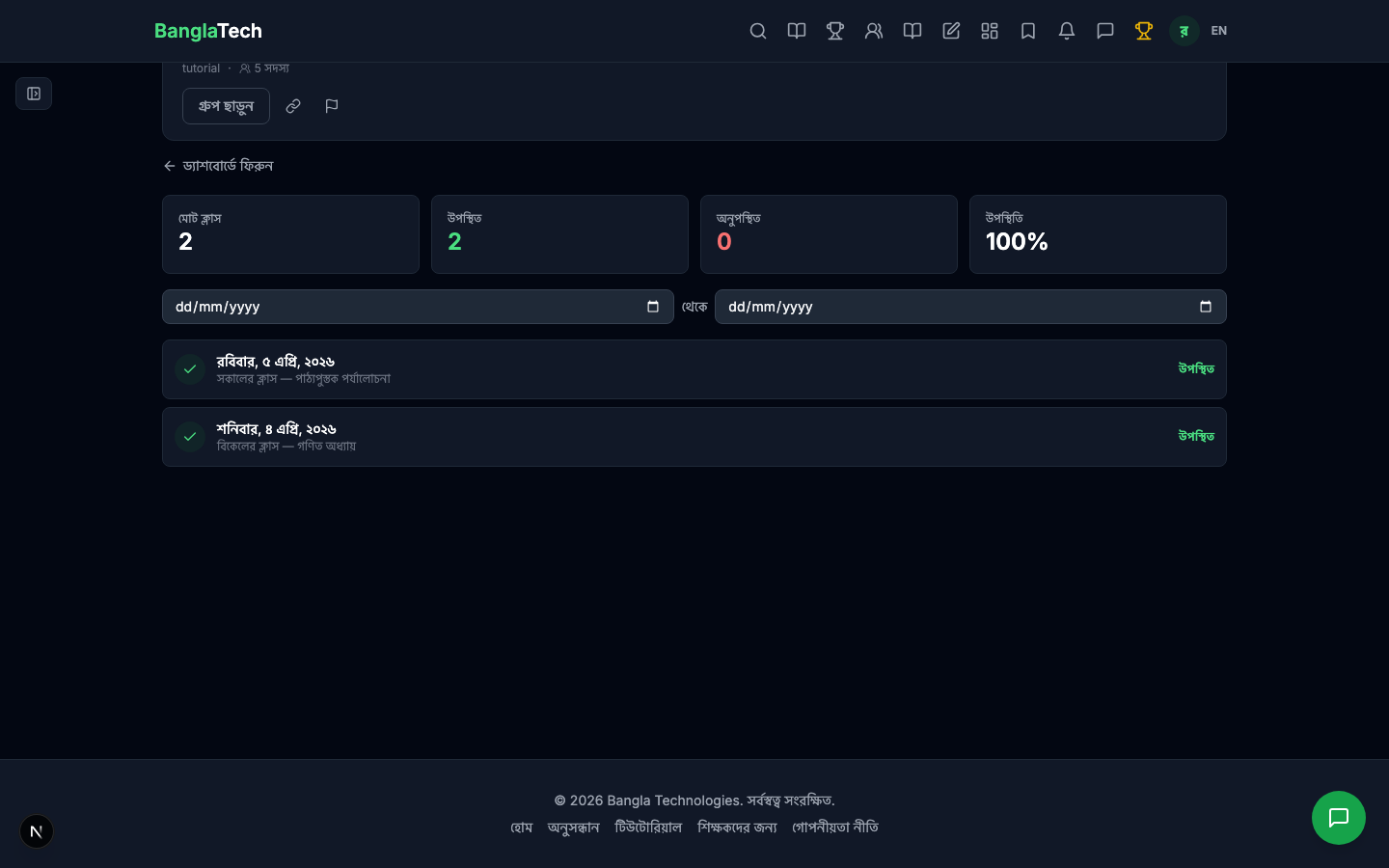Open the user avatar menu
Viewport: 1389px width, 868px height.
pos(1184,31)
